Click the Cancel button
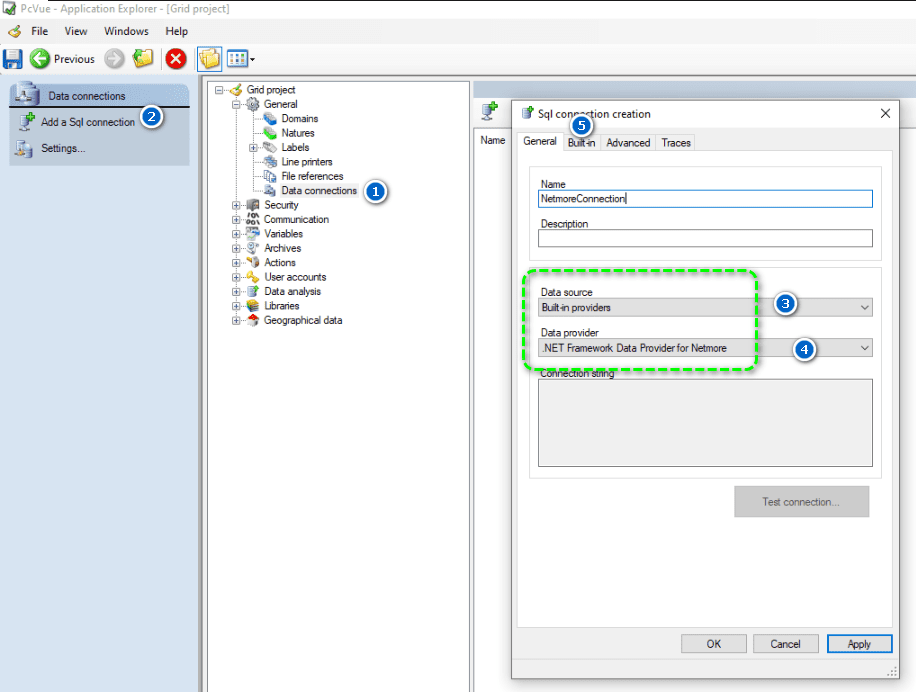 coord(785,644)
